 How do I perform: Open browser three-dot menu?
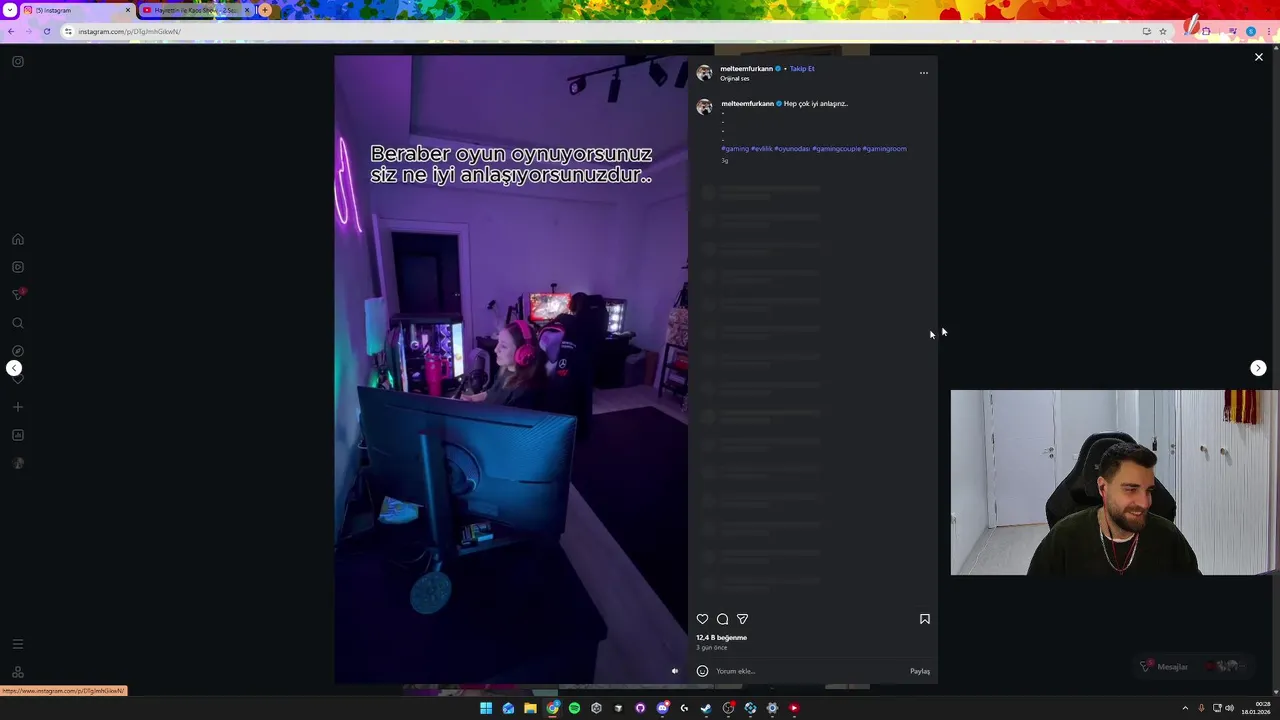(1269, 31)
